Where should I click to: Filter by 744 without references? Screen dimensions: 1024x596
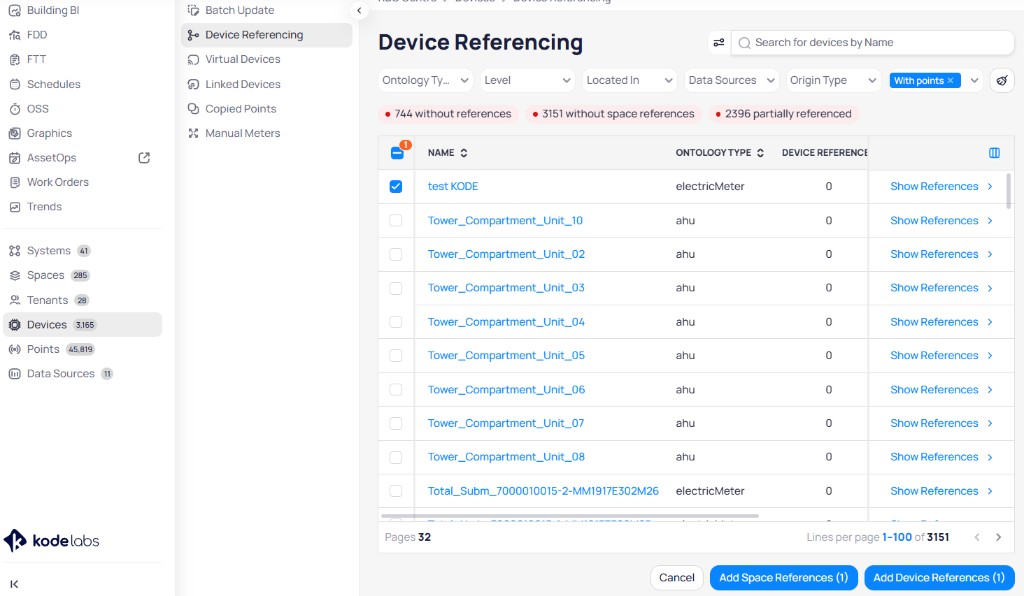click(448, 114)
